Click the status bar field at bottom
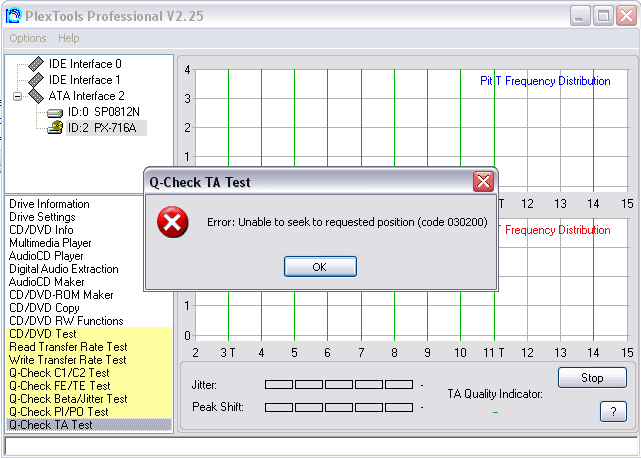This screenshot has height=458, width=641. (320, 445)
